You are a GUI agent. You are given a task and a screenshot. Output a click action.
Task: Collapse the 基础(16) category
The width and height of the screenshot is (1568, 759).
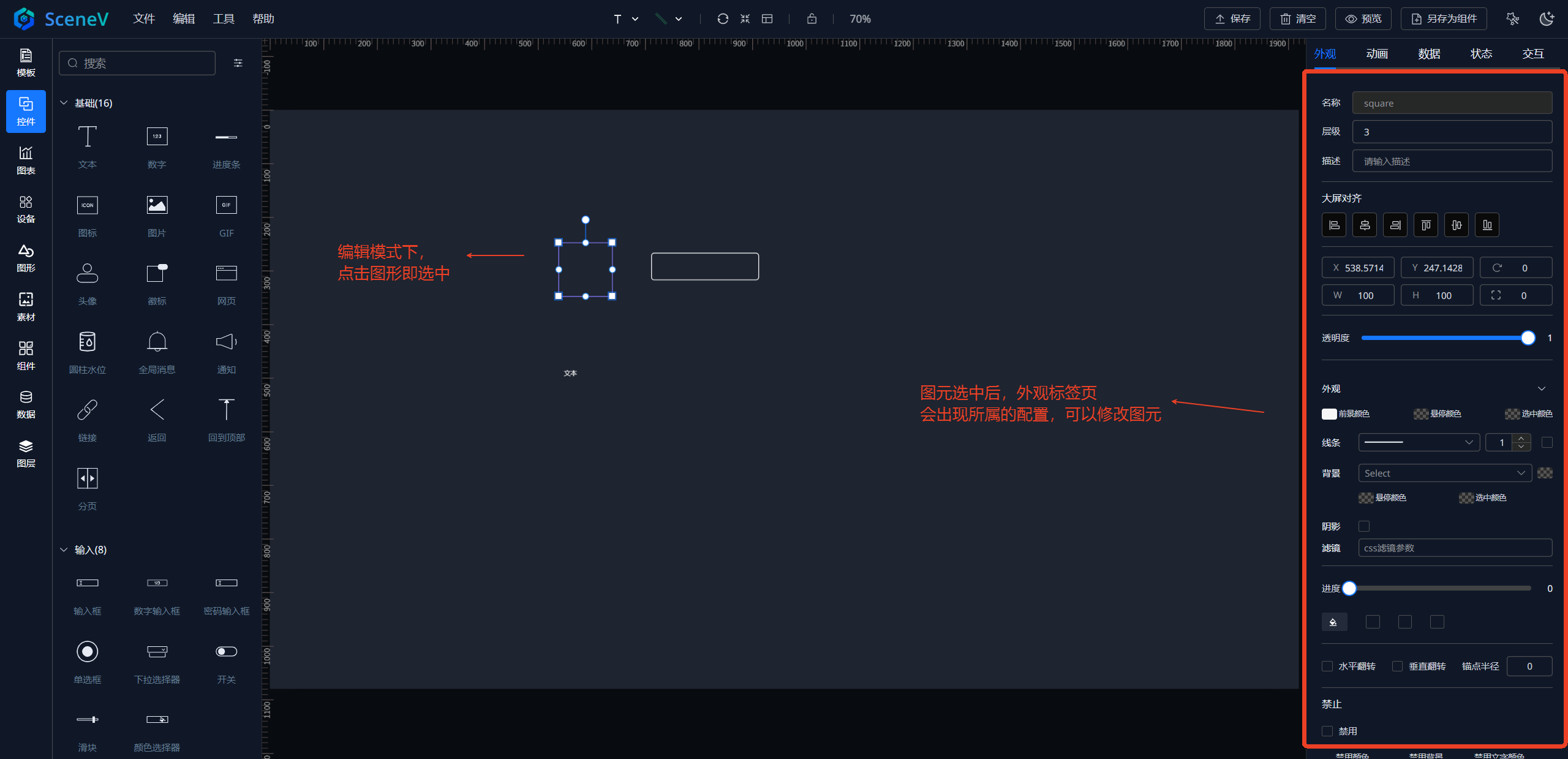(64, 103)
